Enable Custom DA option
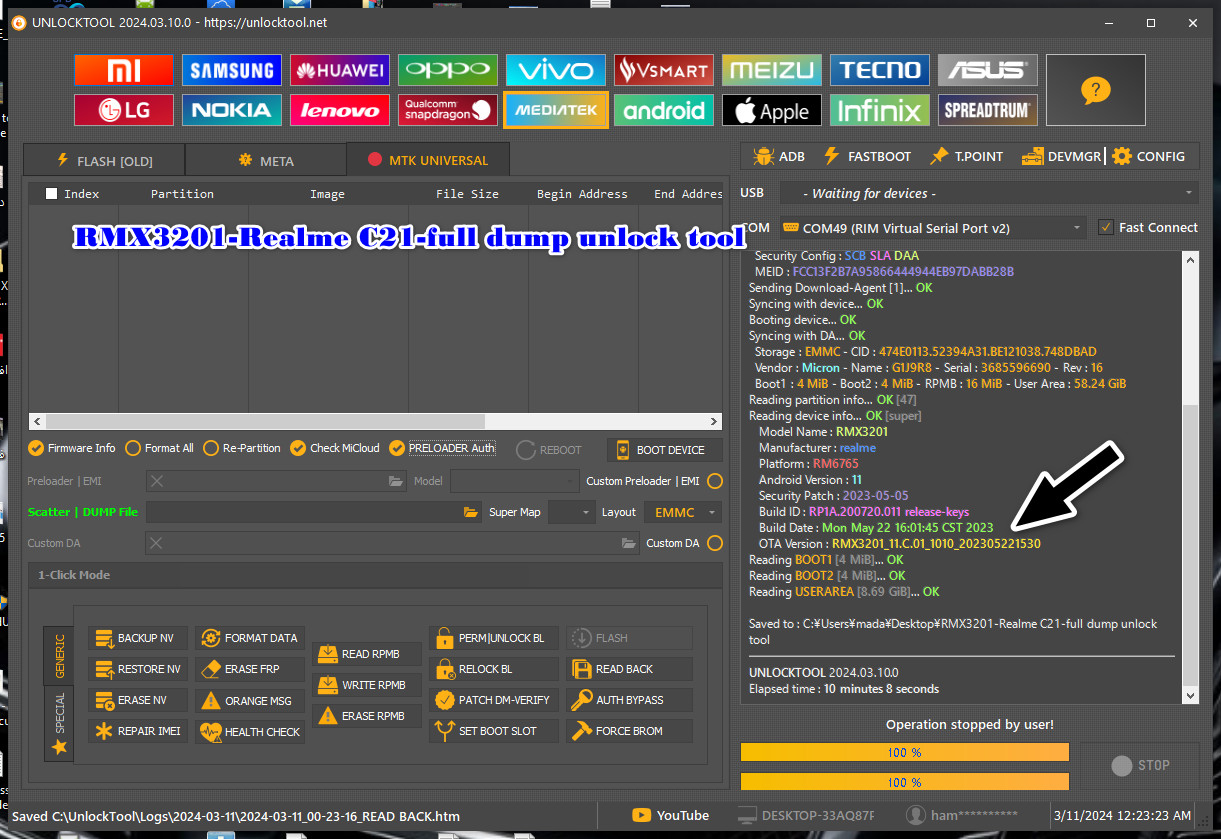 point(714,543)
